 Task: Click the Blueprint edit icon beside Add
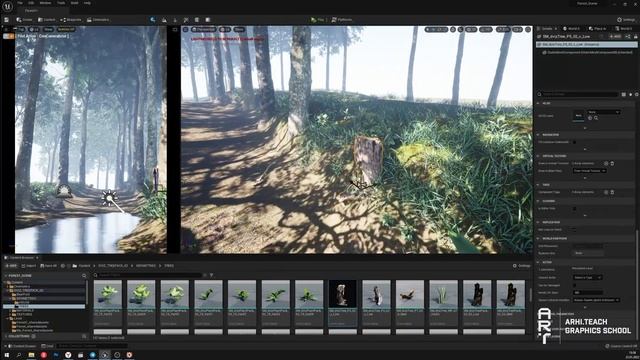click(627, 37)
